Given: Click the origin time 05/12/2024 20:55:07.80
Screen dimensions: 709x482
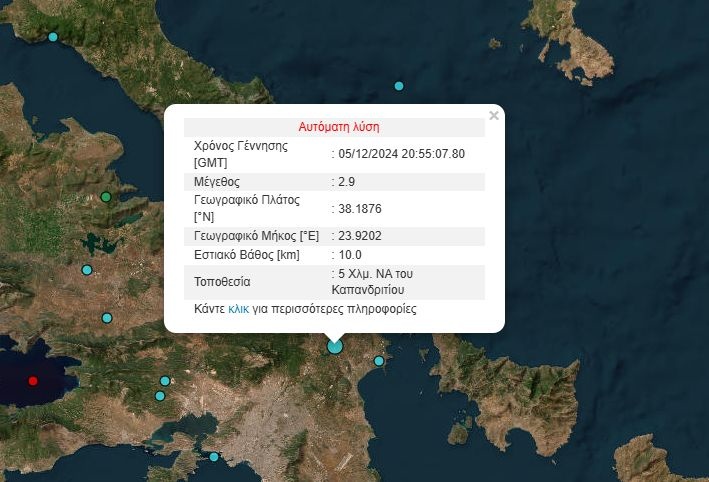Looking at the screenshot, I should tap(402, 154).
